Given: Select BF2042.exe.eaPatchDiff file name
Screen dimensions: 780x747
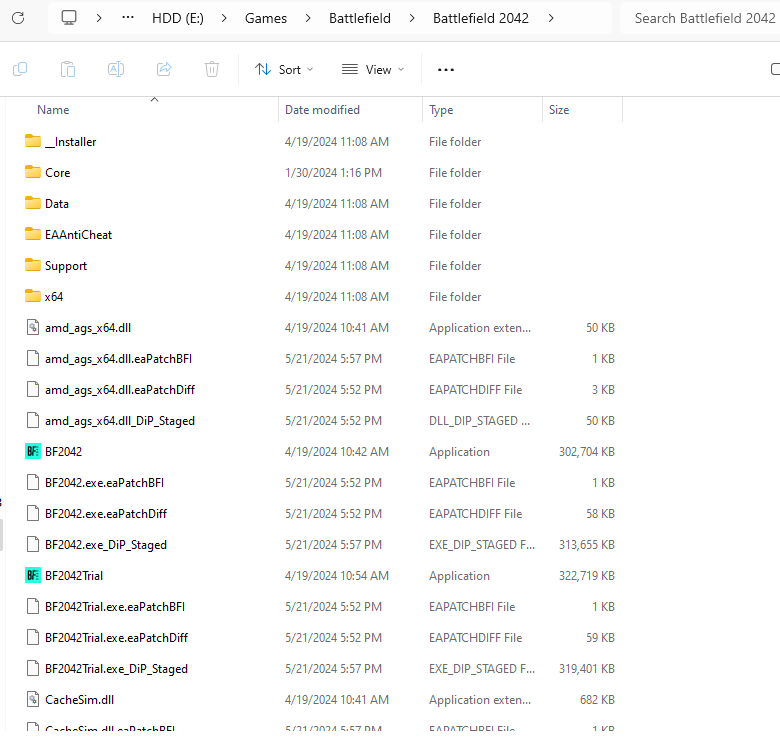Looking at the screenshot, I should 106,513.
